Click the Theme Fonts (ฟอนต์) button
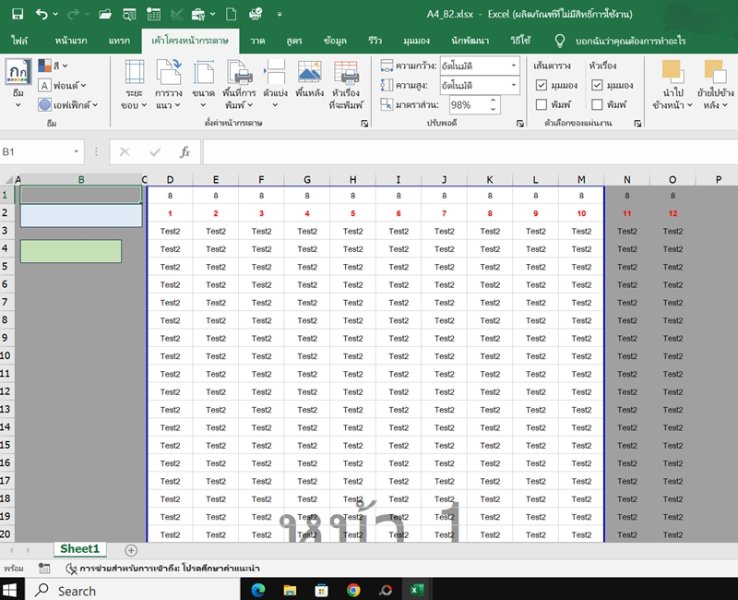Screen dimensions: 738x600 [62, 85]
